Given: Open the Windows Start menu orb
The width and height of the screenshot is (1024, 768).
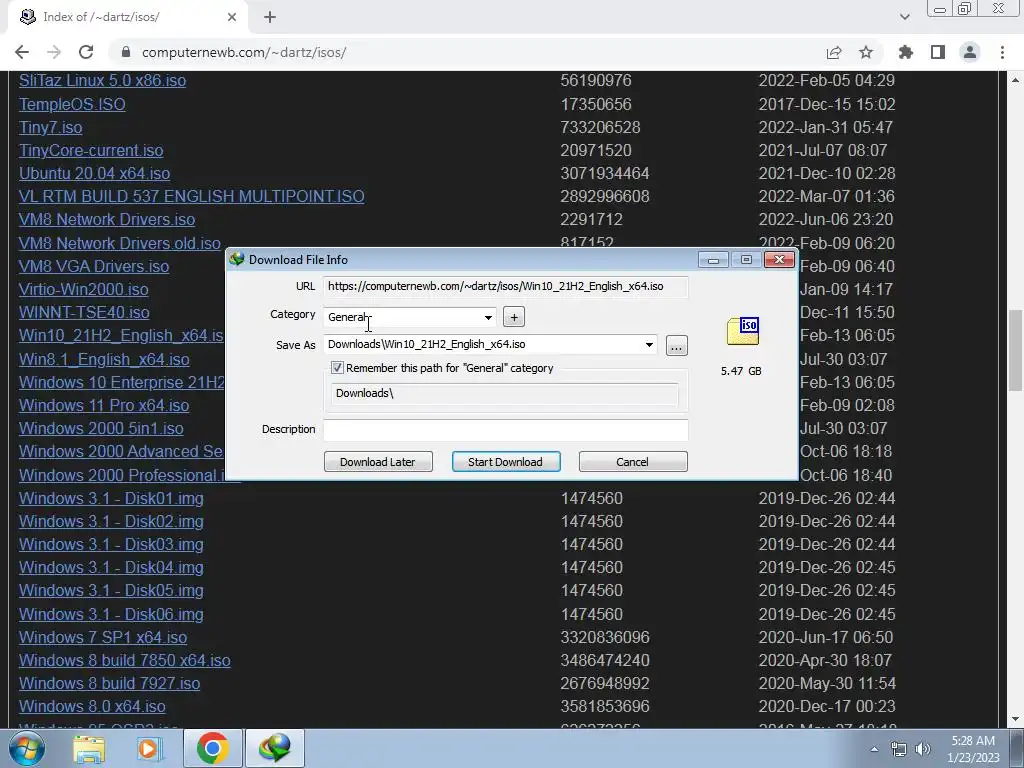Looking at the screenshot, I should pyautogui.click(x=27, y=748).
